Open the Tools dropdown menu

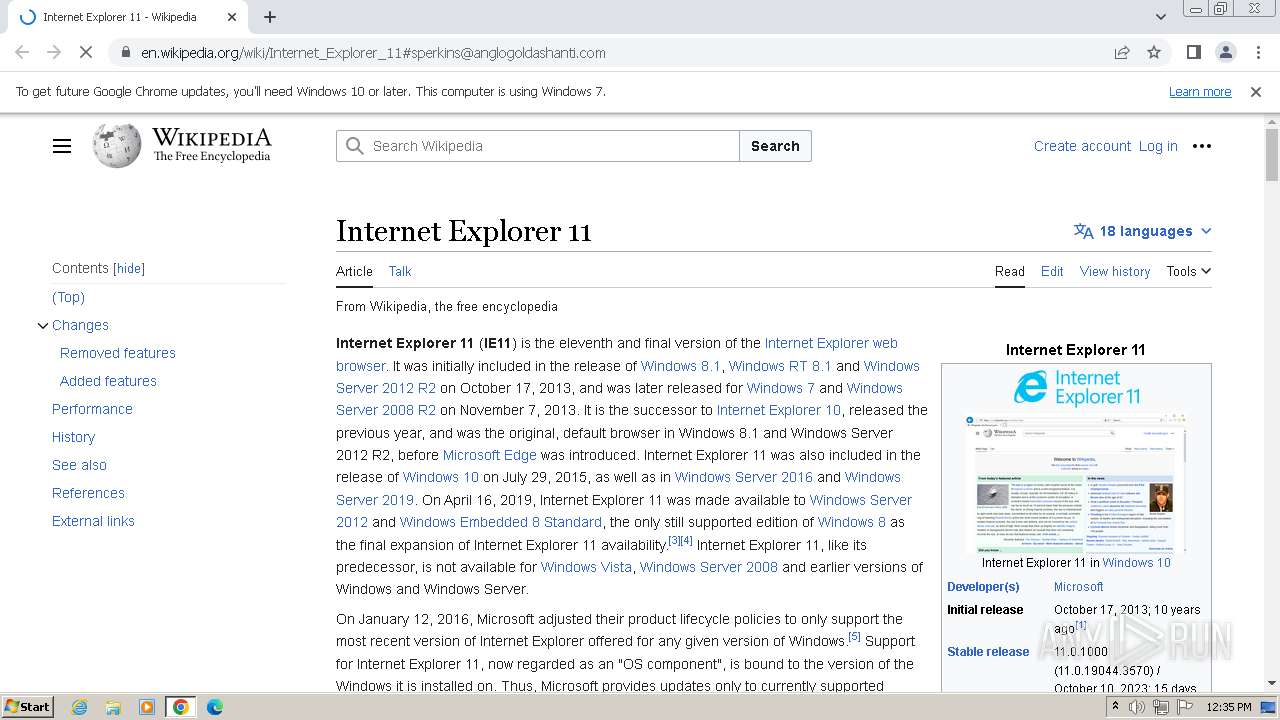click(1188, 271)
